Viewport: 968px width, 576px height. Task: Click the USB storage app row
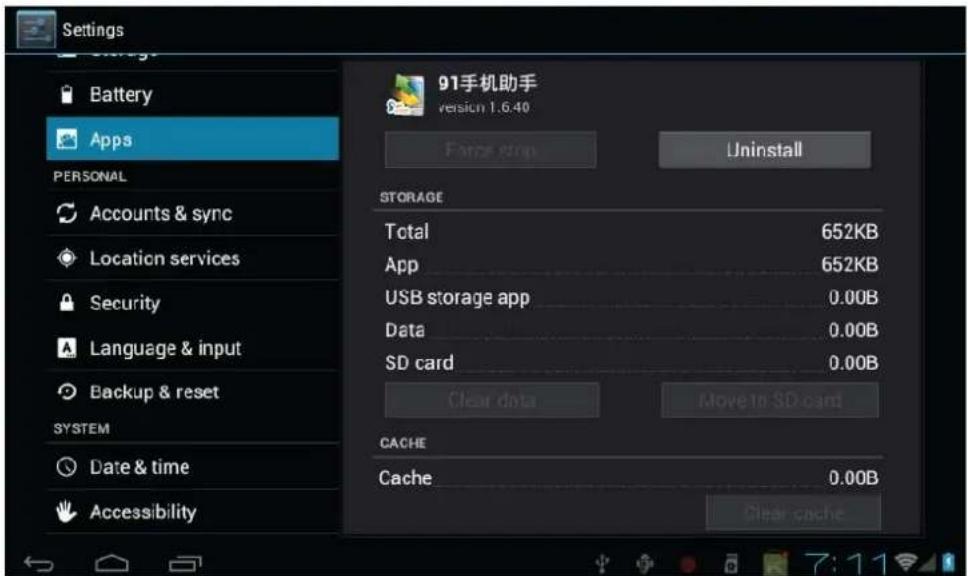click(x=631, y=297)
